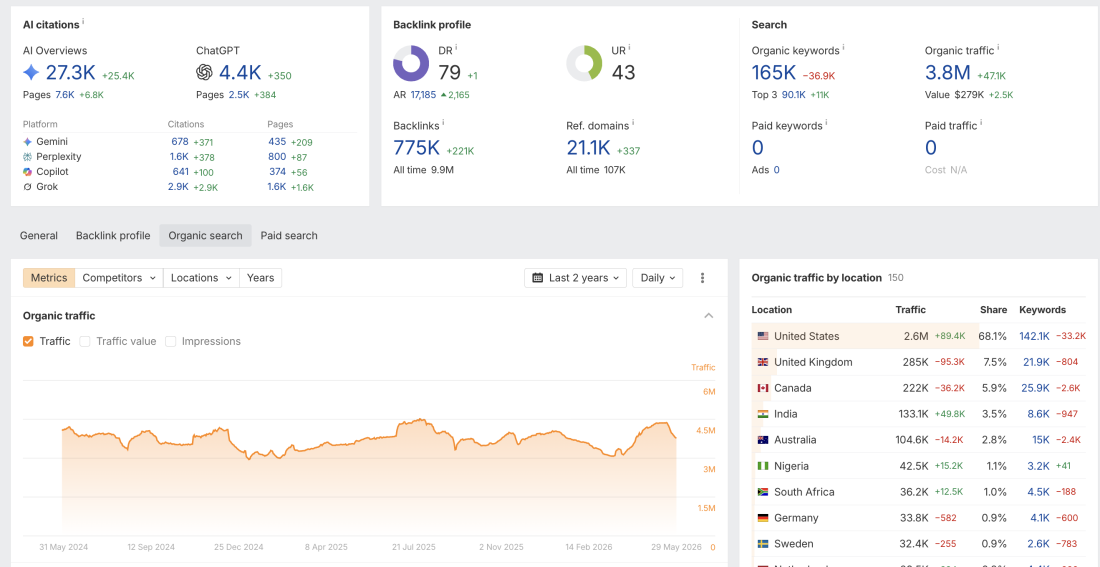This screenshot has width=1100, height=567.
Task: Click the Paid keywords info icon
Action: pyautogui.click(x=826, y=123)
